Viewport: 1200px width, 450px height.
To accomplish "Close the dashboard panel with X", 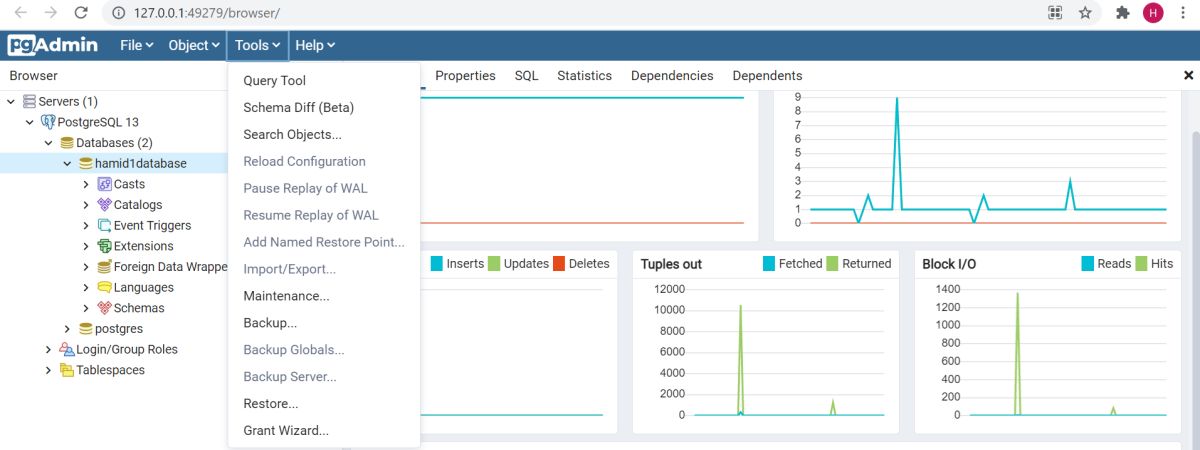I will coord(1189,75).
